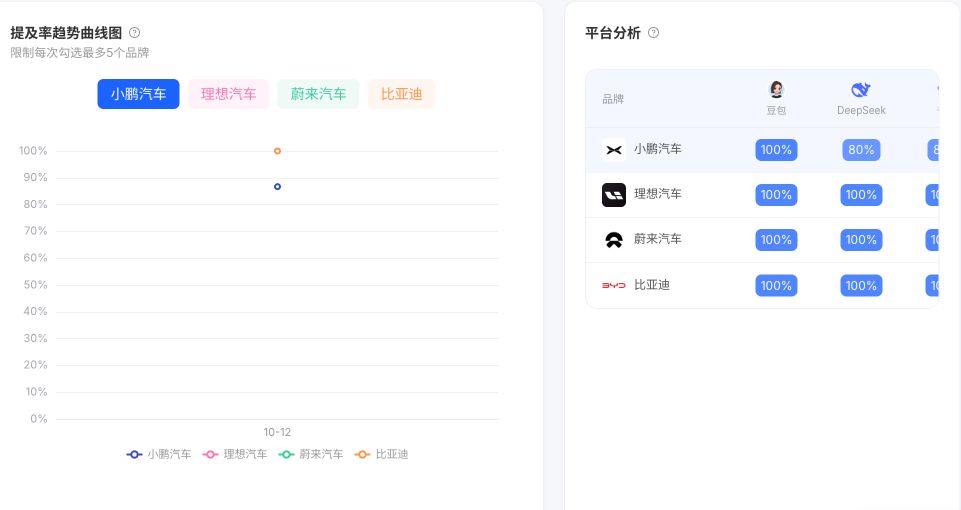
Task: Click the 10-12 date label on the axis
Action: [x=277, y=432]
